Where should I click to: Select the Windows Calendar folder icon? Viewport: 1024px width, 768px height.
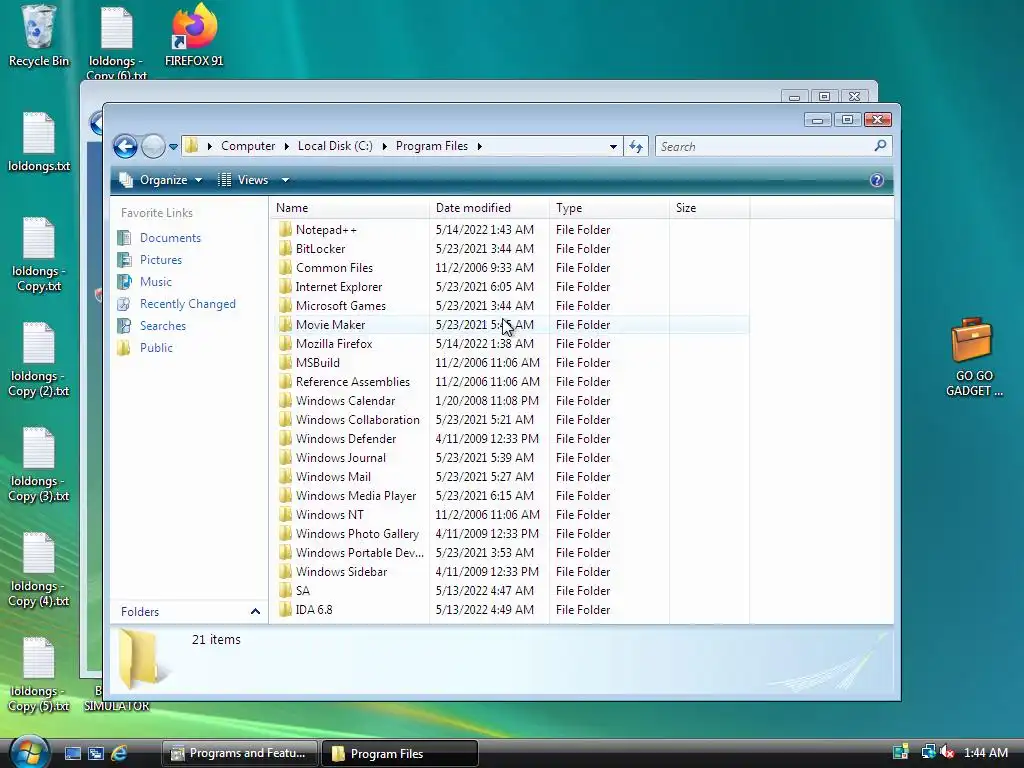tap(285, 400)
